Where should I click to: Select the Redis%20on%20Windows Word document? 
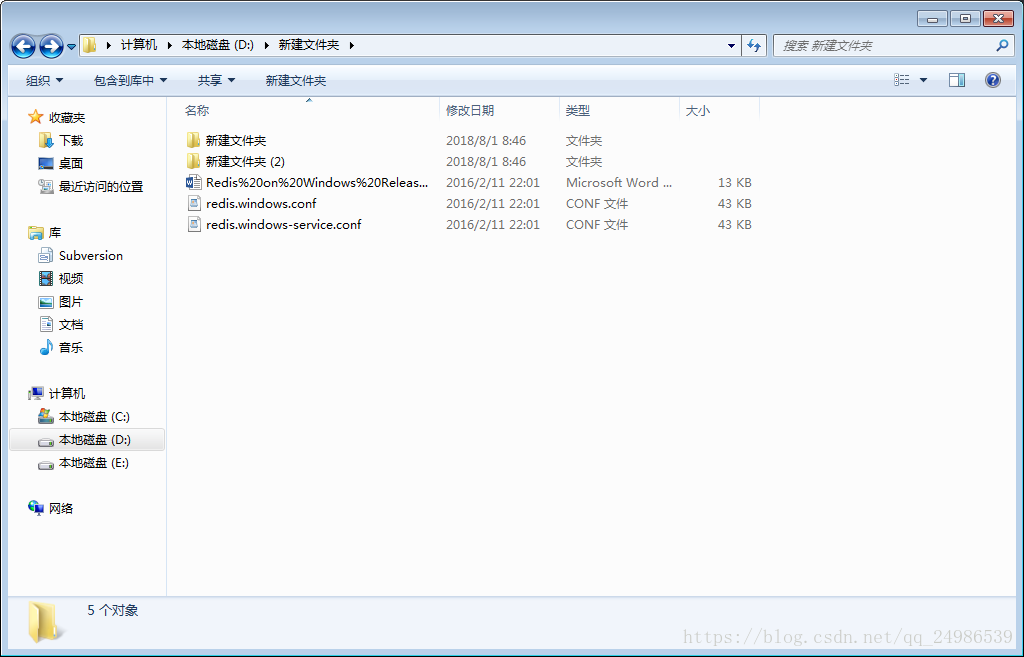click(317, 182)
